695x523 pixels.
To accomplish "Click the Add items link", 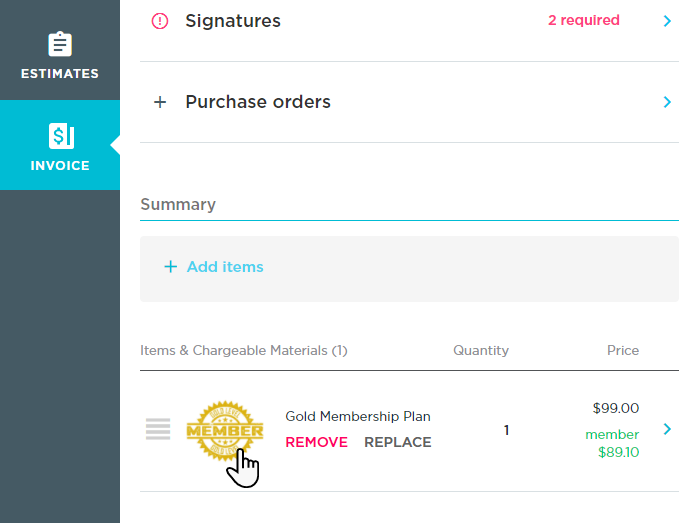I will [x=225, y=267].
